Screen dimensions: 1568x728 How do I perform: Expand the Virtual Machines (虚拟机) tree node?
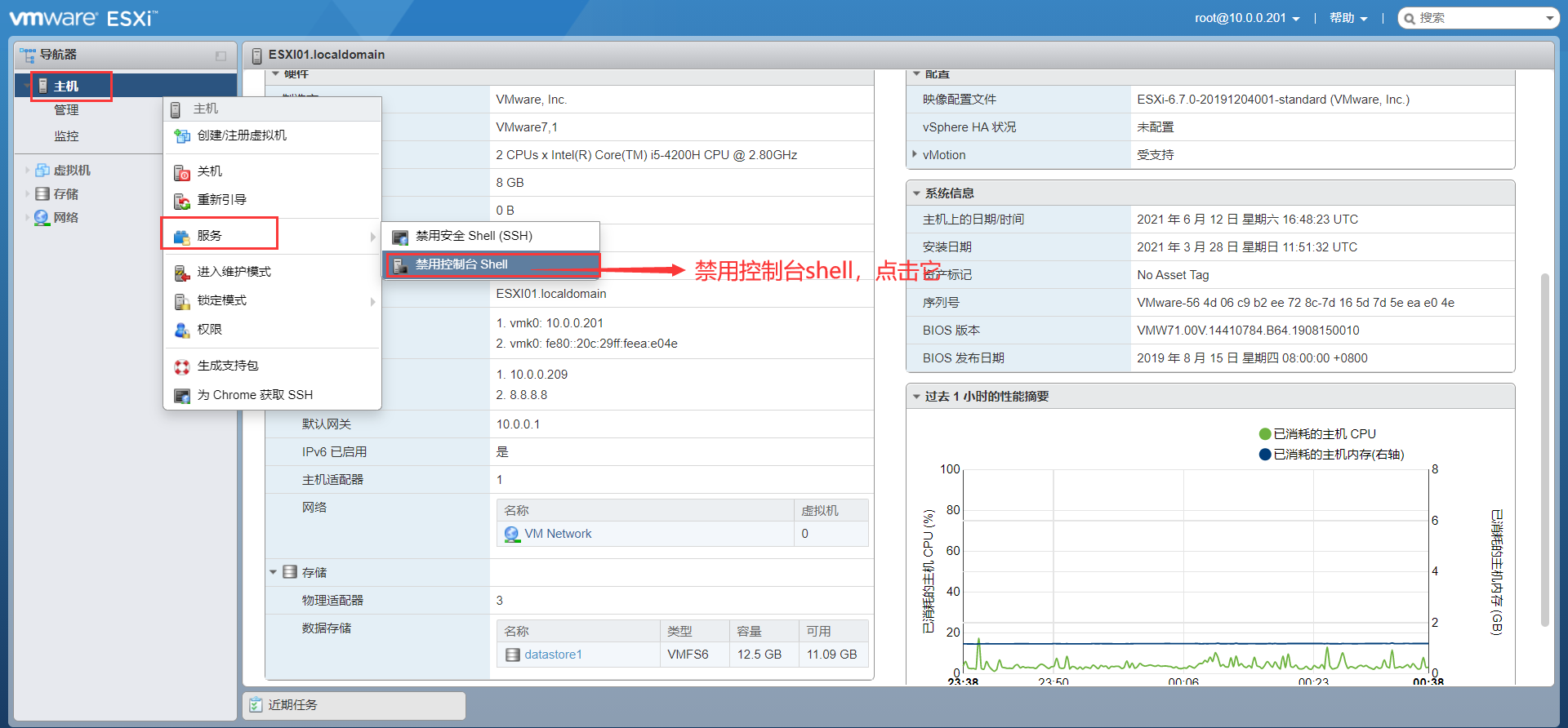pyautogui.click(x=27, y=171)
